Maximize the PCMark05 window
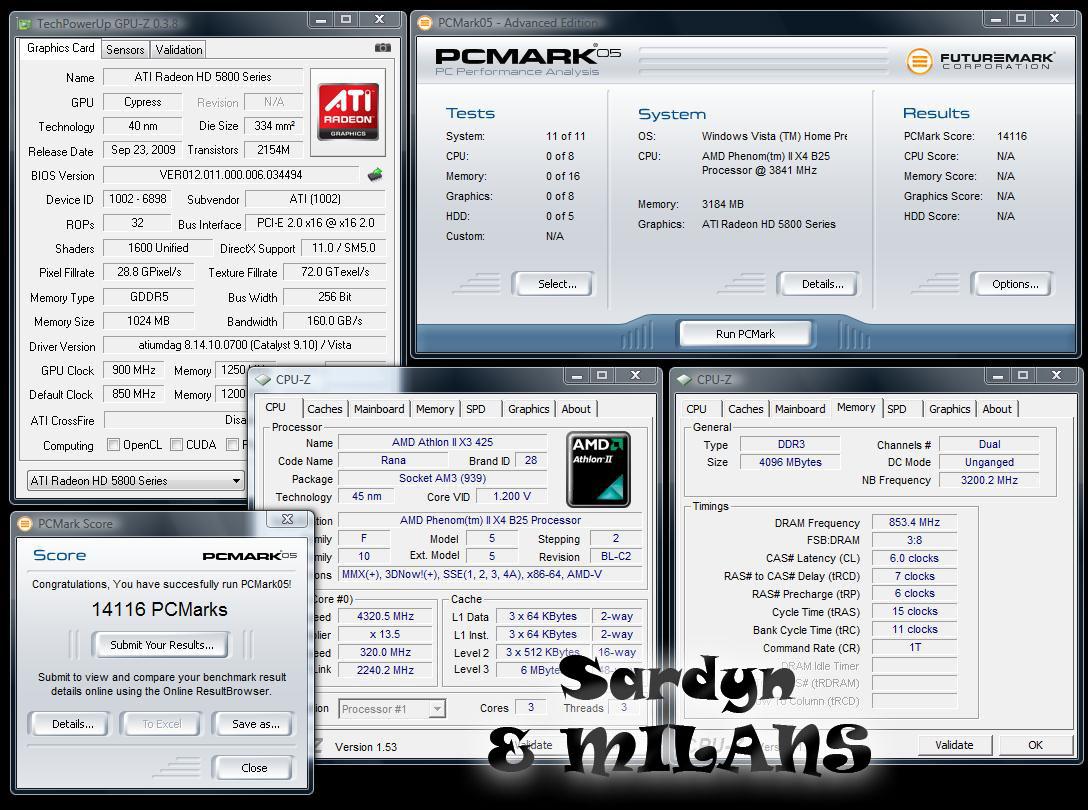The width and height of the screenshot is (1088, 810). [1021, 19]
